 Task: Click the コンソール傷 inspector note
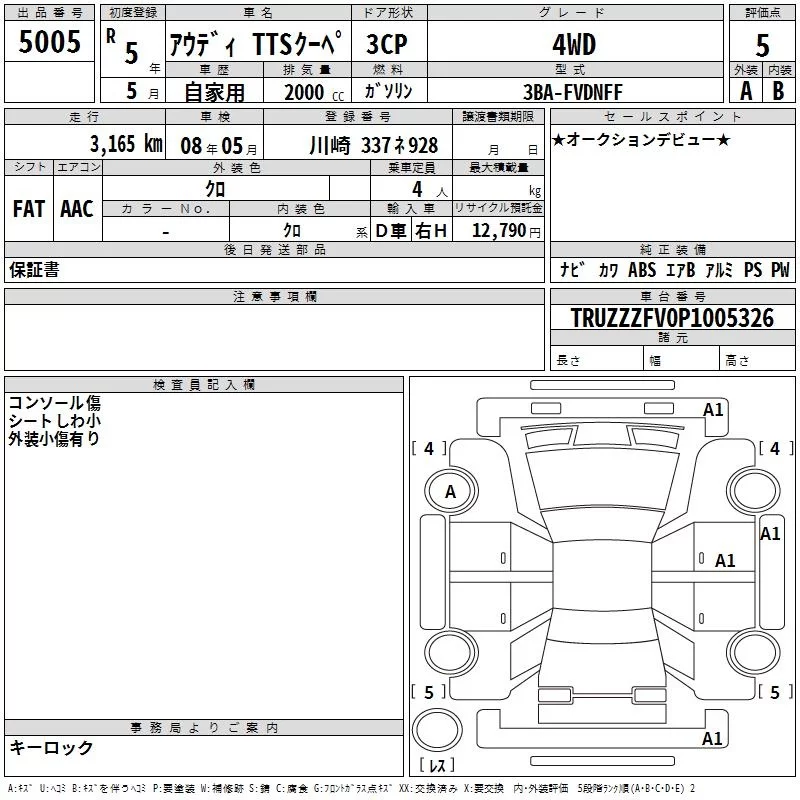click(54, 403)
